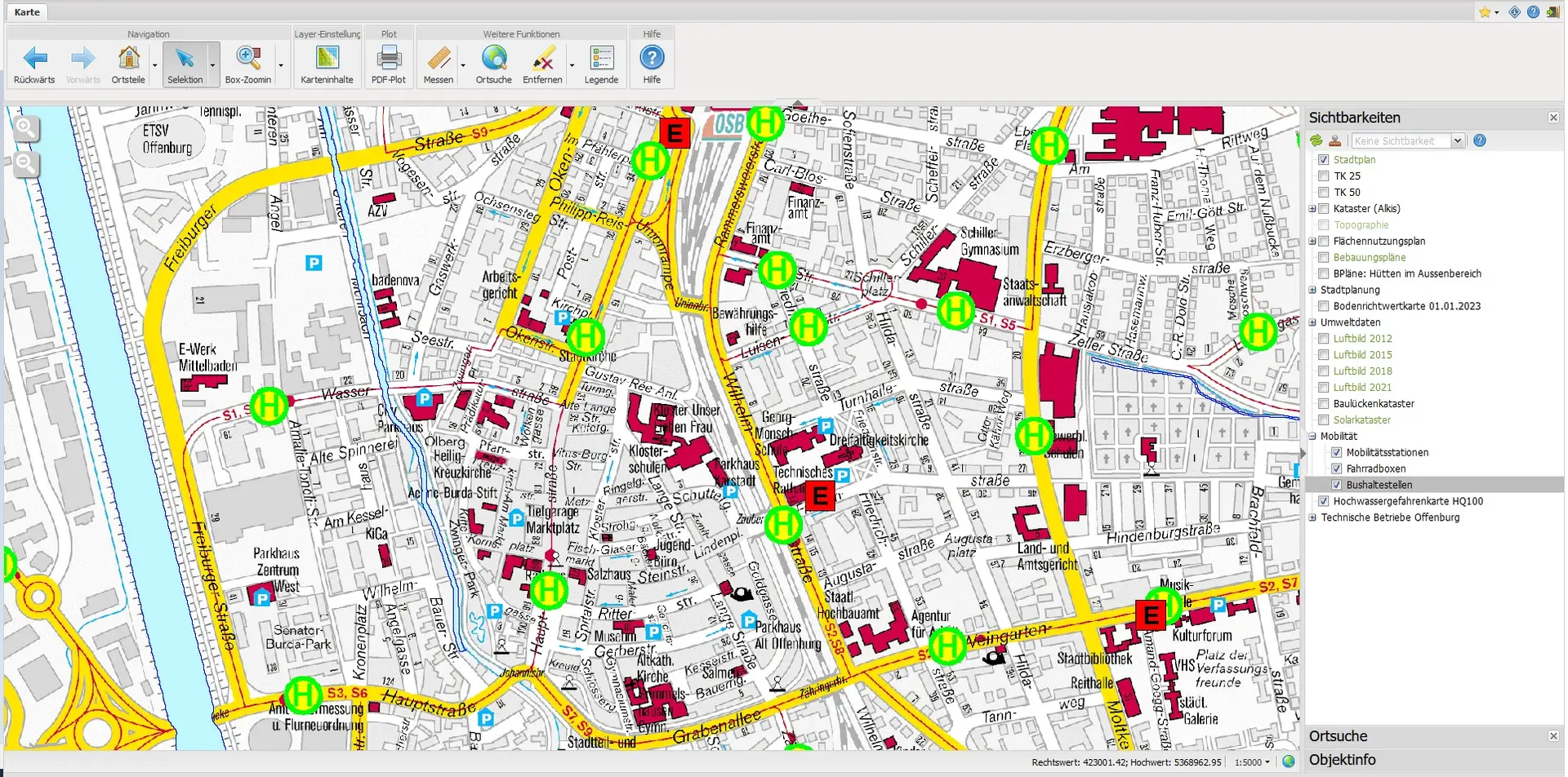Uncheck the Stadtplan layer checkbox
The height and width of the screenshot is (777, 1568).
pyautogui.click(x=1324, y=160)
